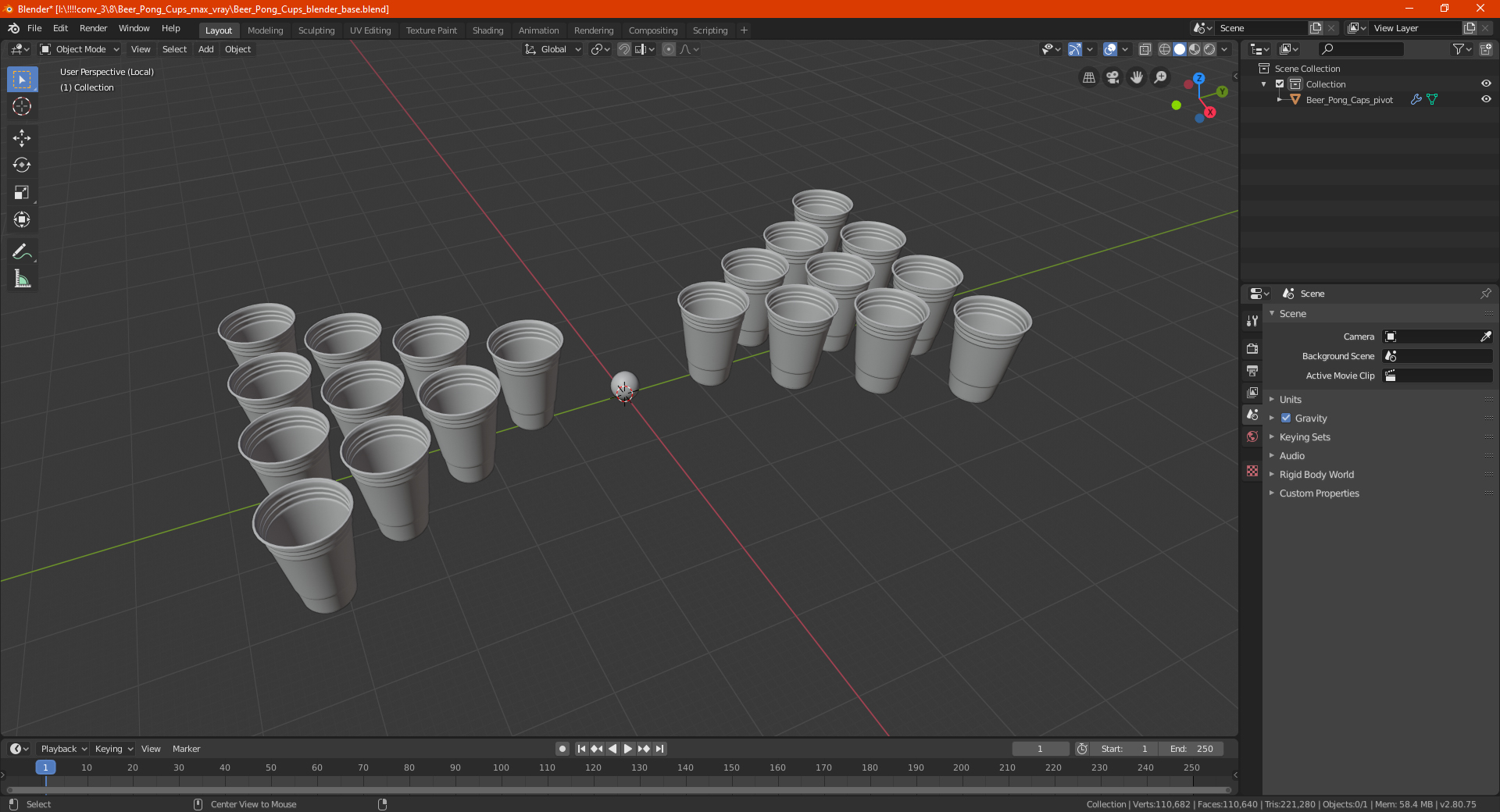Click the blue Z axis gizmo handle
This screenshot has height=812, width=1500.
1199,79
